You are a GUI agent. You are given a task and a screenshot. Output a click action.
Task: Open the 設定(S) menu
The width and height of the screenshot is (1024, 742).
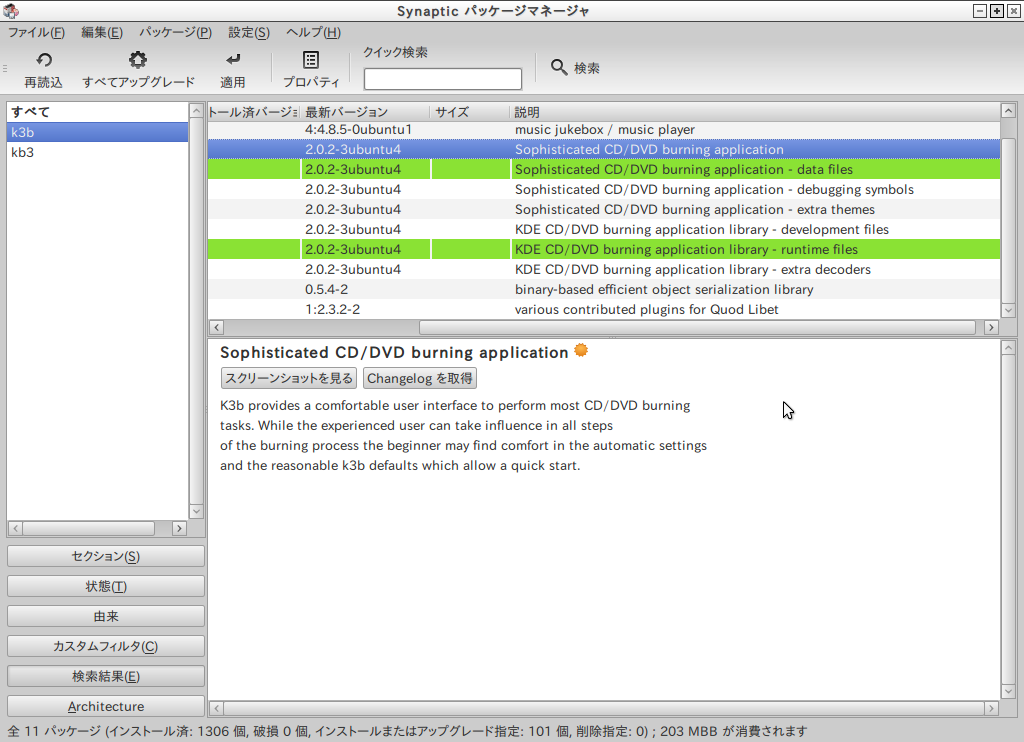(249, 33)
